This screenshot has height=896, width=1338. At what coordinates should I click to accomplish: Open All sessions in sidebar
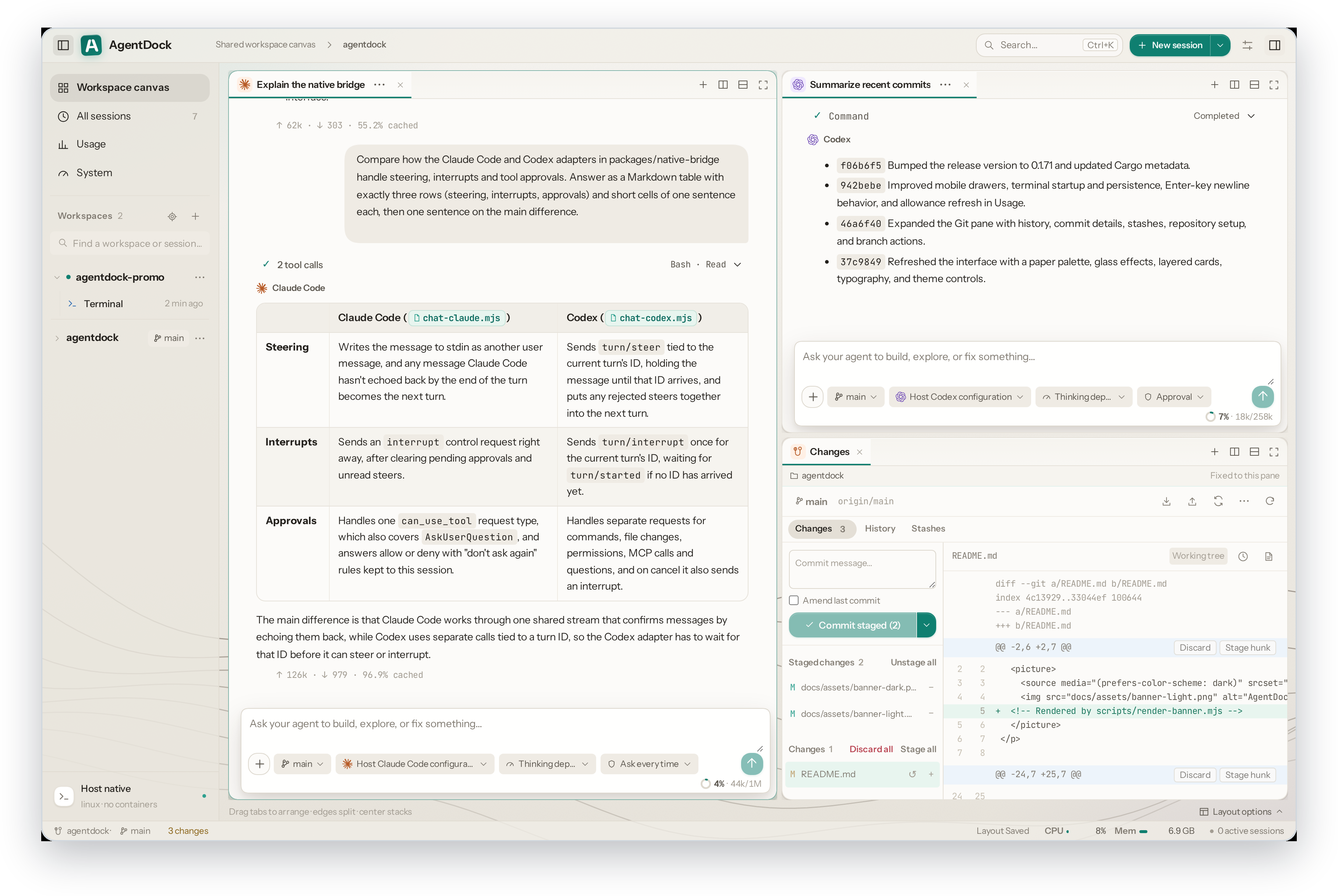pos(130,116)
